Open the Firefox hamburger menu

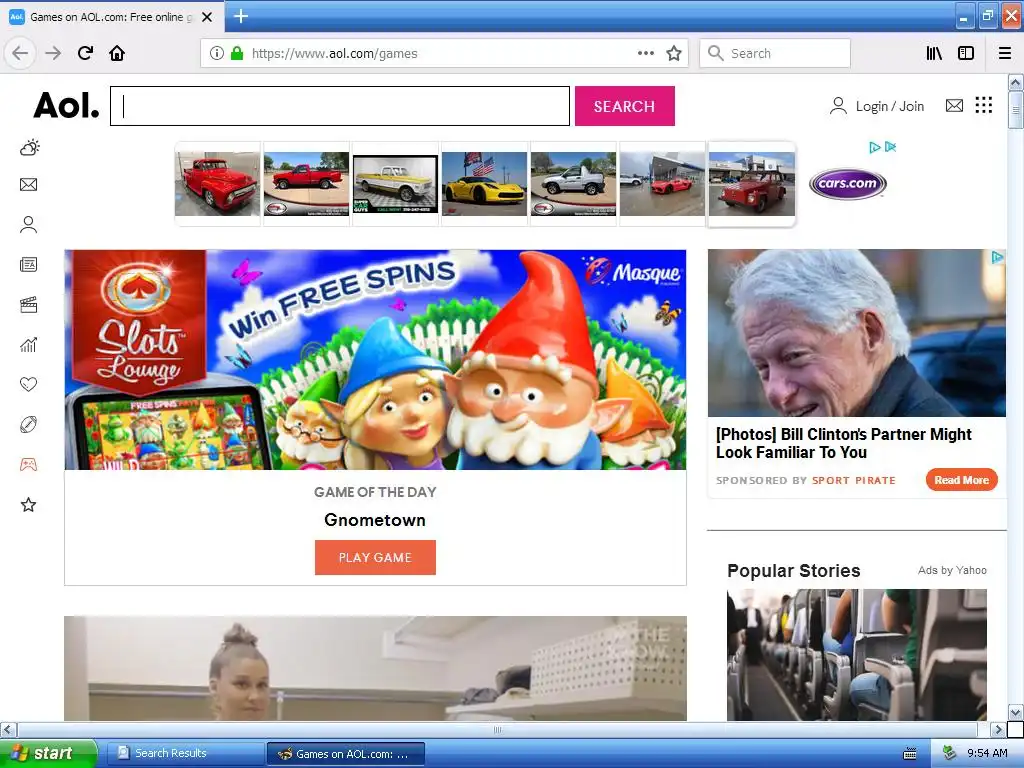1005,53
